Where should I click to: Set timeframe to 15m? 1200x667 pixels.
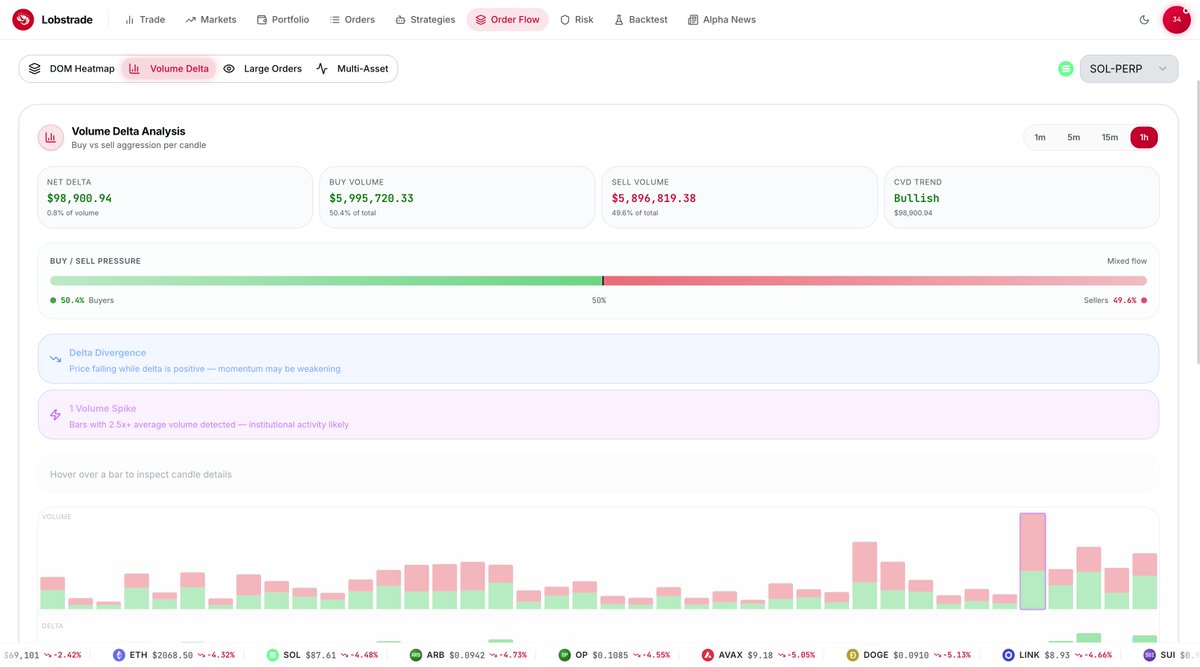click(1109, 137)
